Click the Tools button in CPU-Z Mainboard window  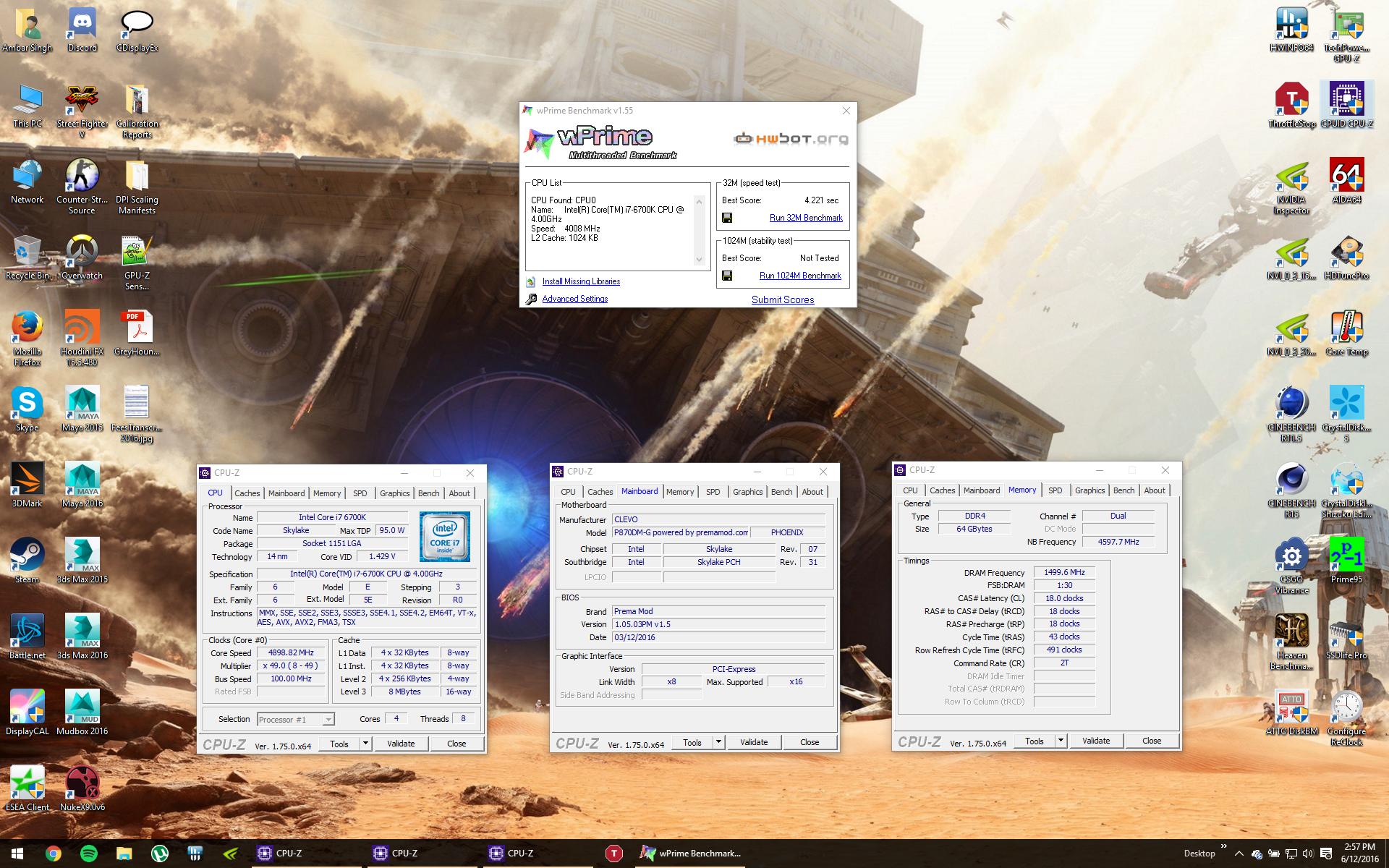point(692,742)
